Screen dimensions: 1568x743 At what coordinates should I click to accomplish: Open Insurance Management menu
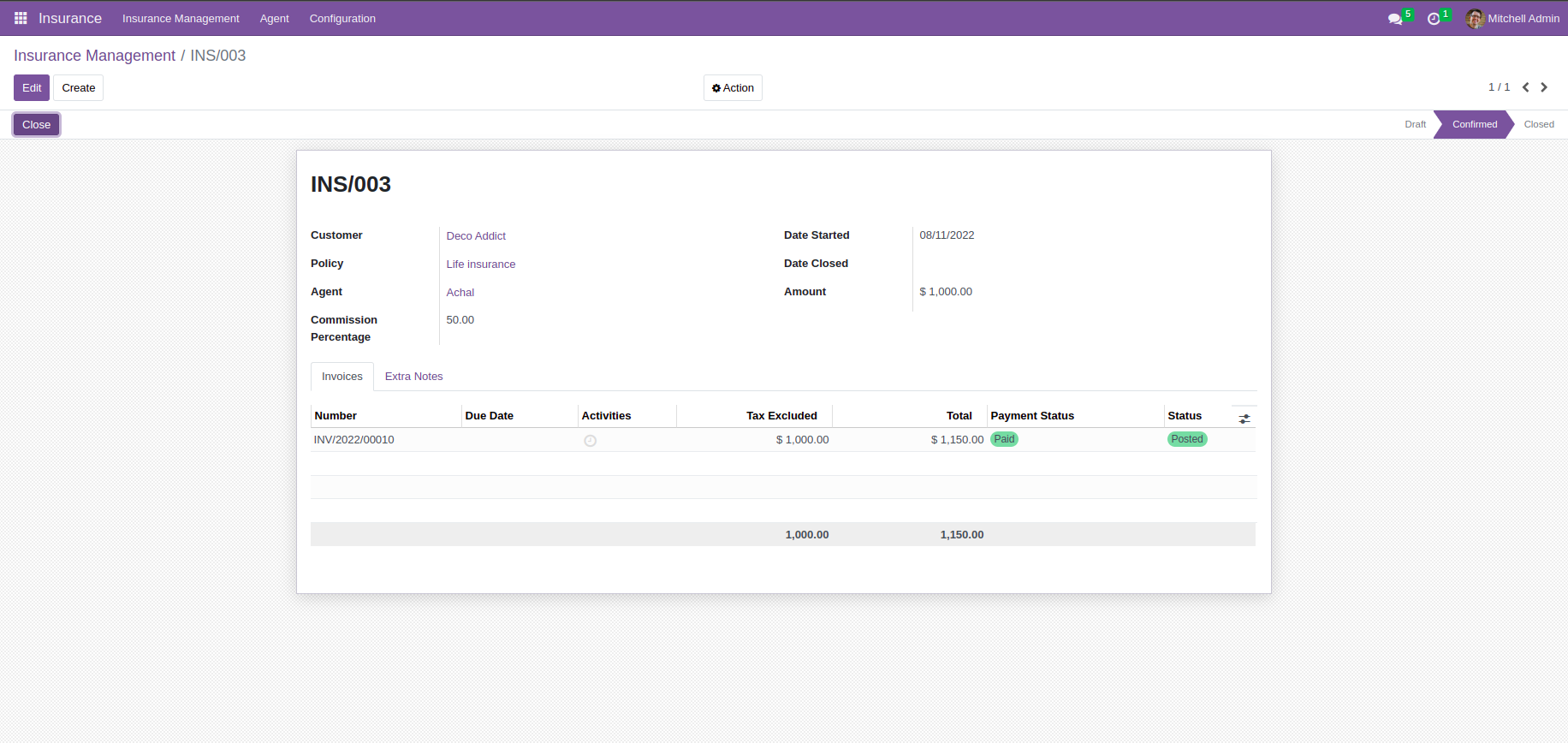click(181, 18)
